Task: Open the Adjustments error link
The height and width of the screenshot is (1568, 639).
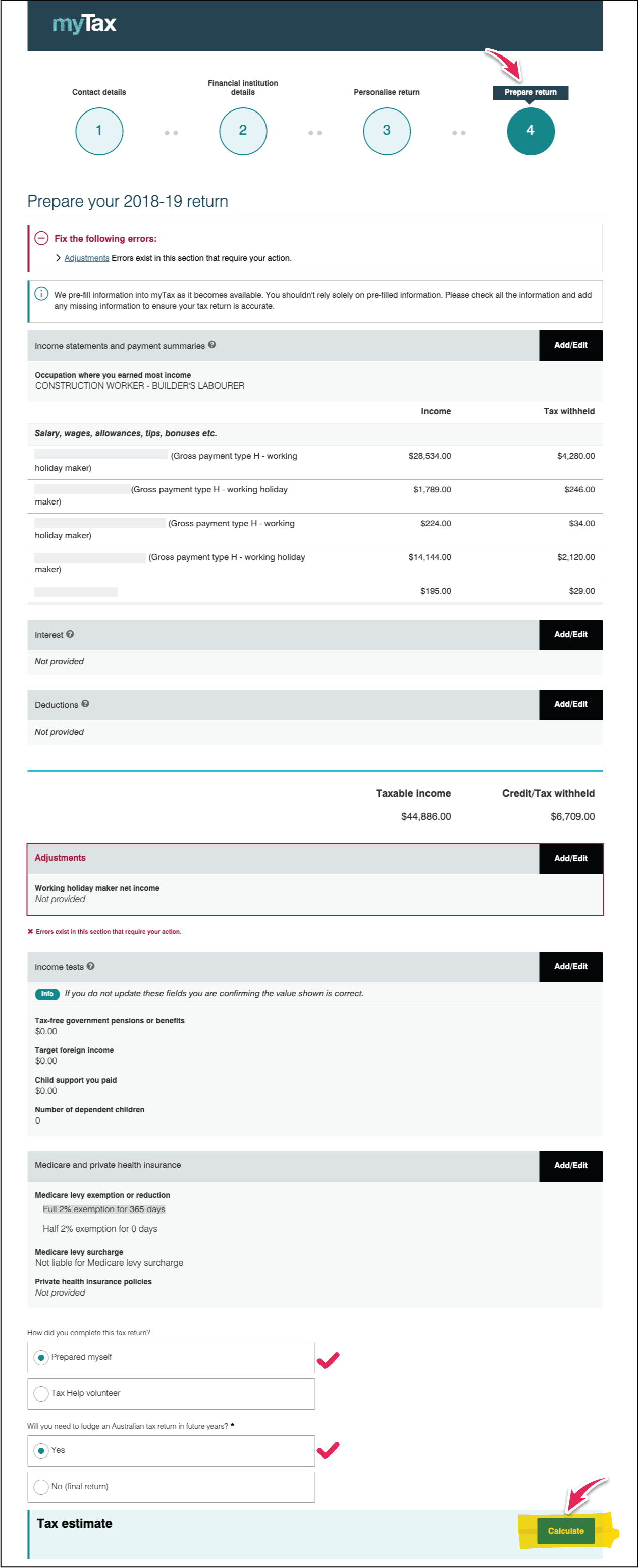Action: pos(86,258)
